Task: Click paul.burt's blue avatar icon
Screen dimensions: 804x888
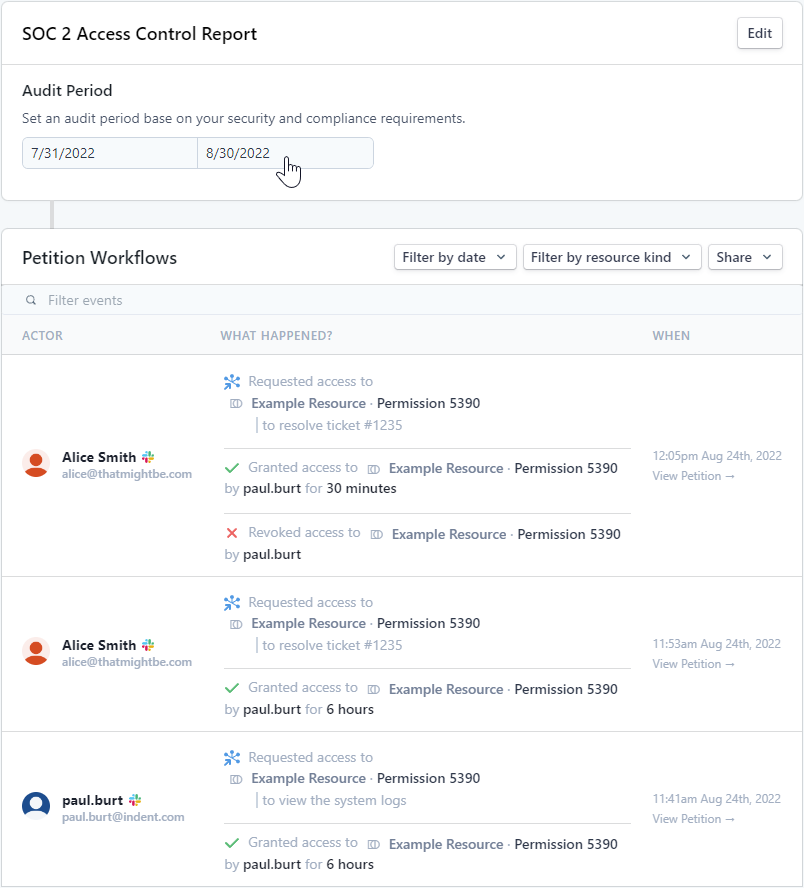Action: (36, 805)
